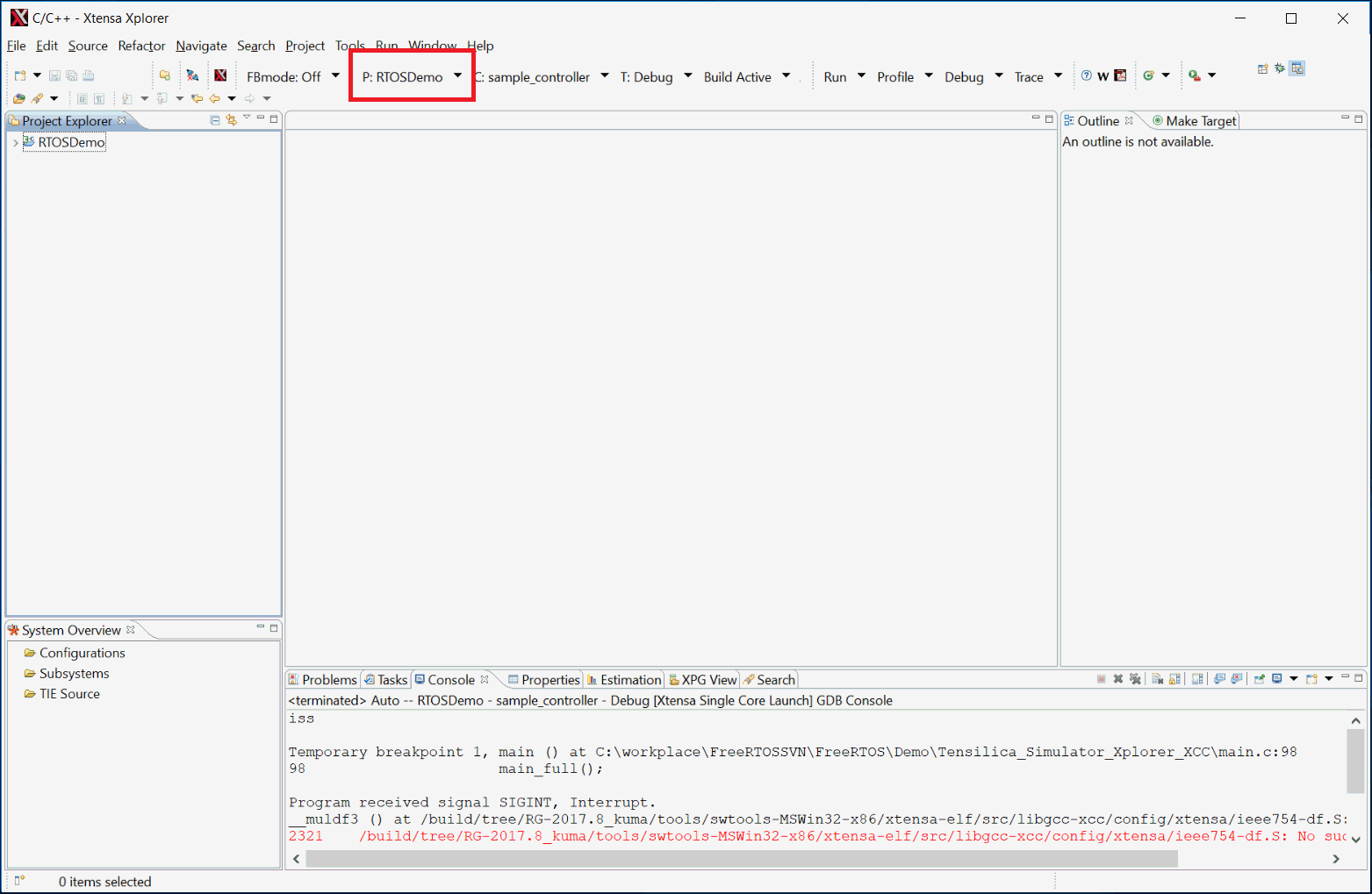
Task: Open the Navigate menu
Action: pyautogui.click(x=201, y=46)
